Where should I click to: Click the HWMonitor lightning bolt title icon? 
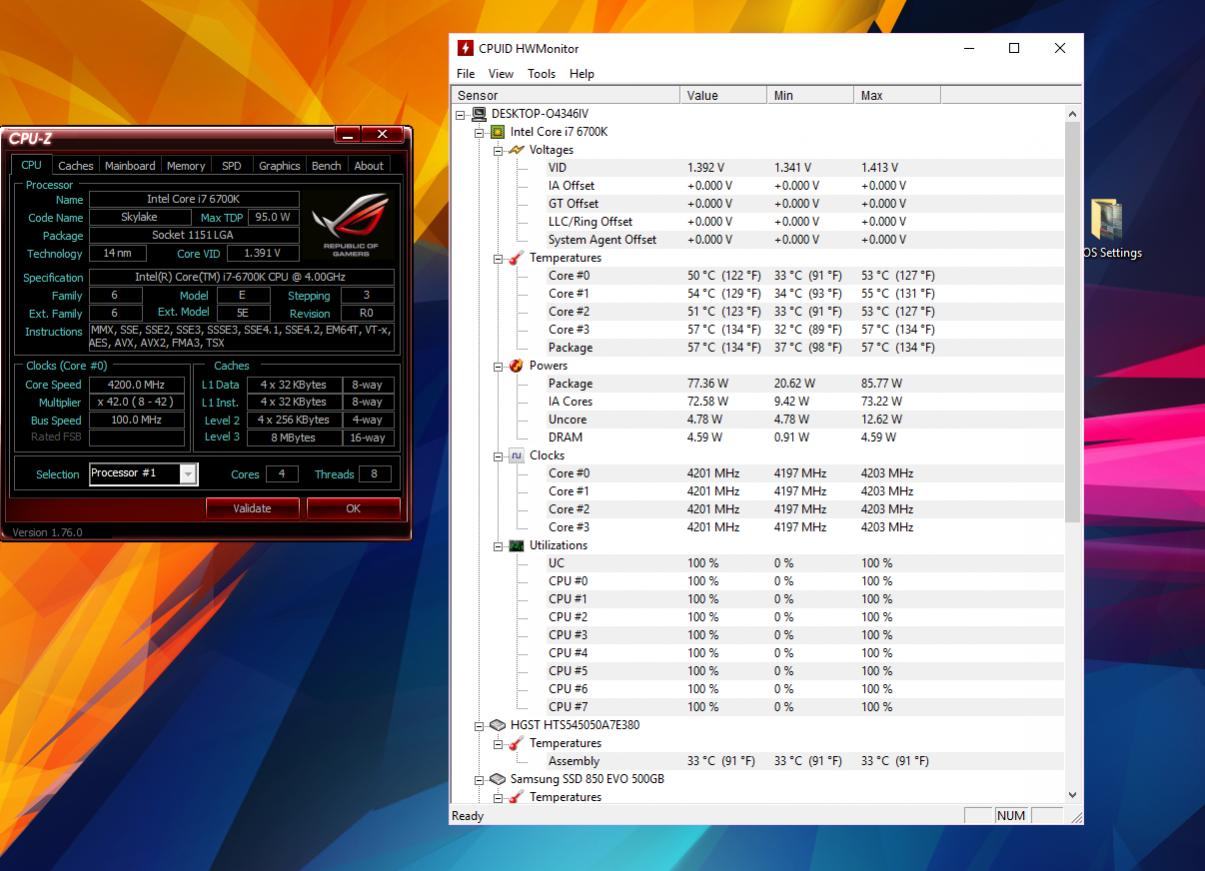pos(465,48)
